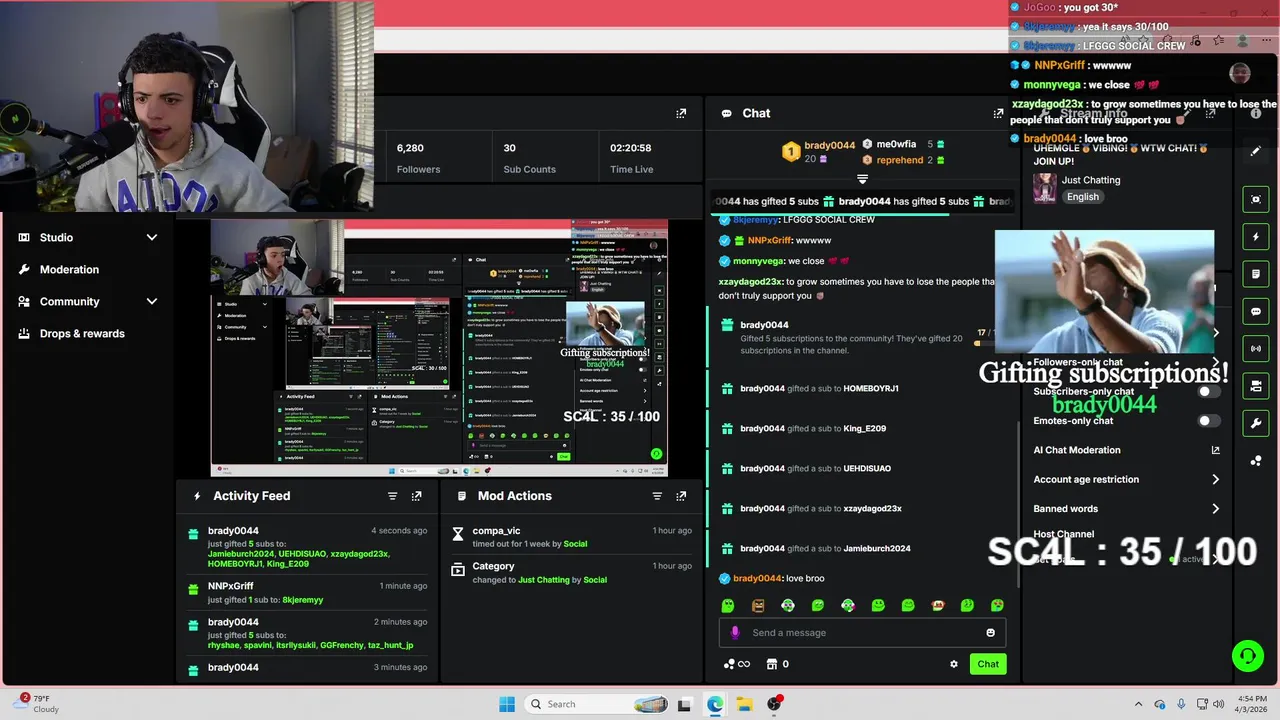Screen dimensions: 1280x720
Task: Pop out the Mod Actions panel
Action: 681,496
